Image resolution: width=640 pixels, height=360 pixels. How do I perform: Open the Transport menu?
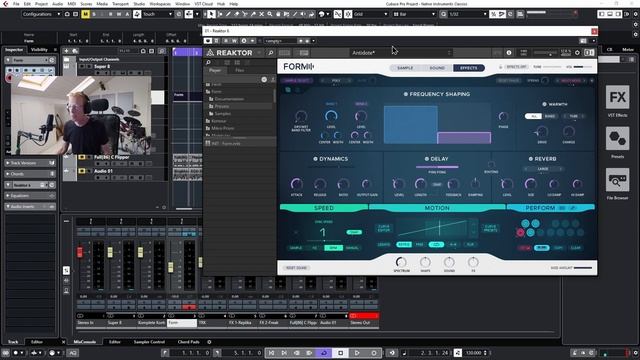[x=120, y=4]
